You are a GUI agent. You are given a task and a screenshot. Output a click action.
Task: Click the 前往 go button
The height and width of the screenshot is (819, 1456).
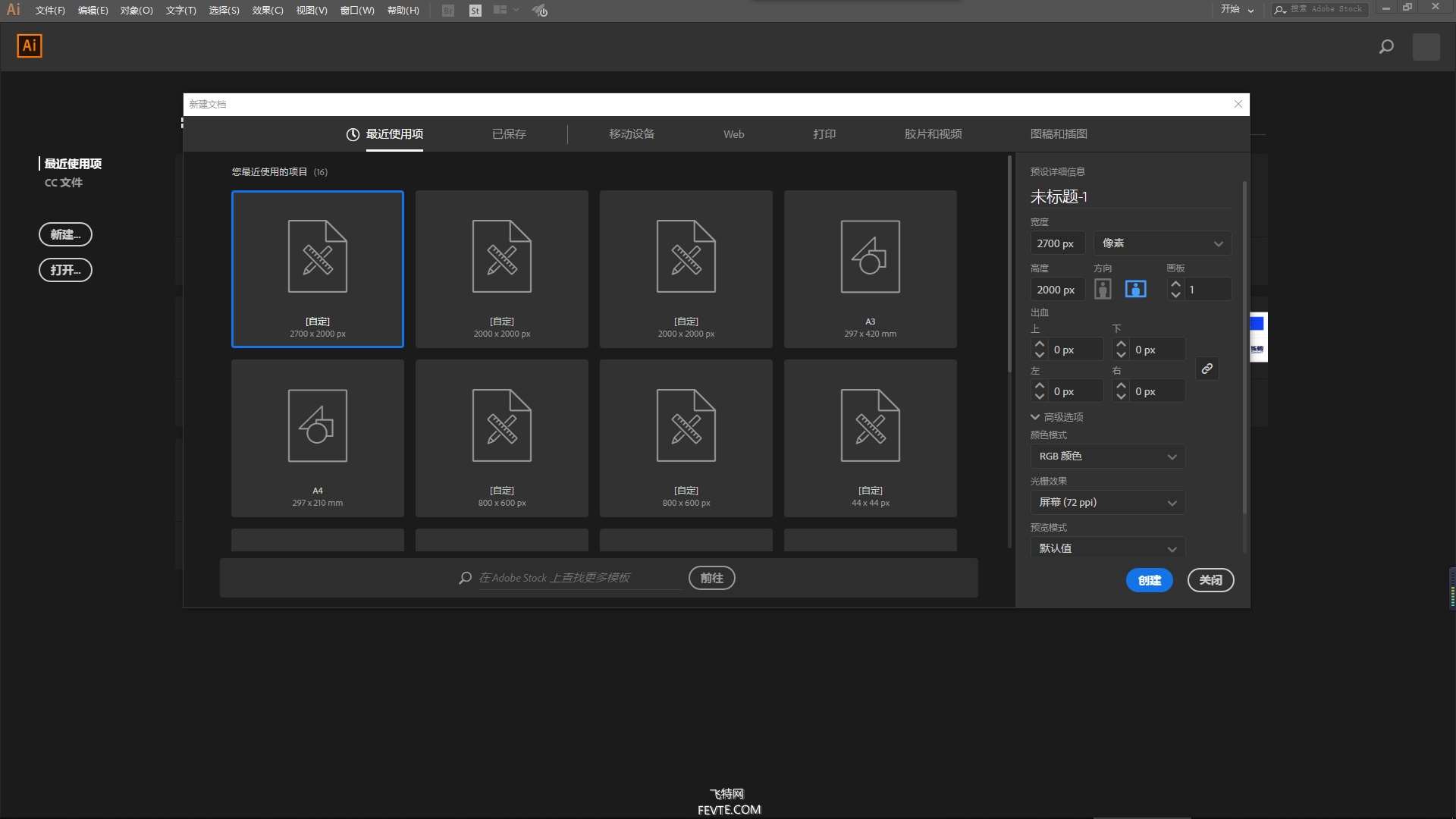711,578
